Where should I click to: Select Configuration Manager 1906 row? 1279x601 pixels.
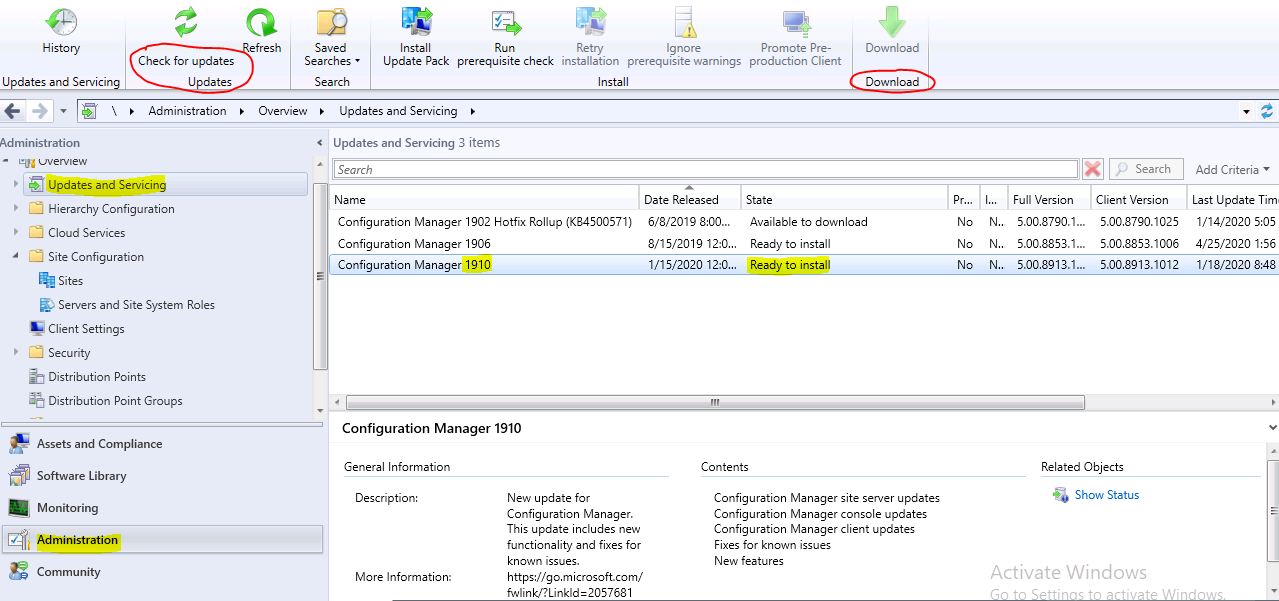(x=804, y=244)
